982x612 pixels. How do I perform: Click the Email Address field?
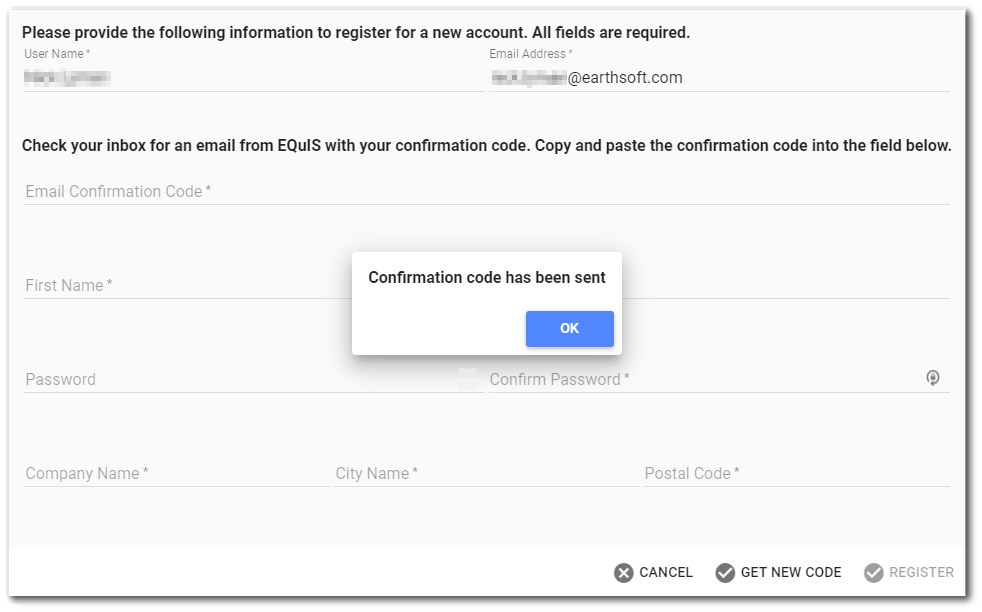pyautogui.click(x=700, y=77)
